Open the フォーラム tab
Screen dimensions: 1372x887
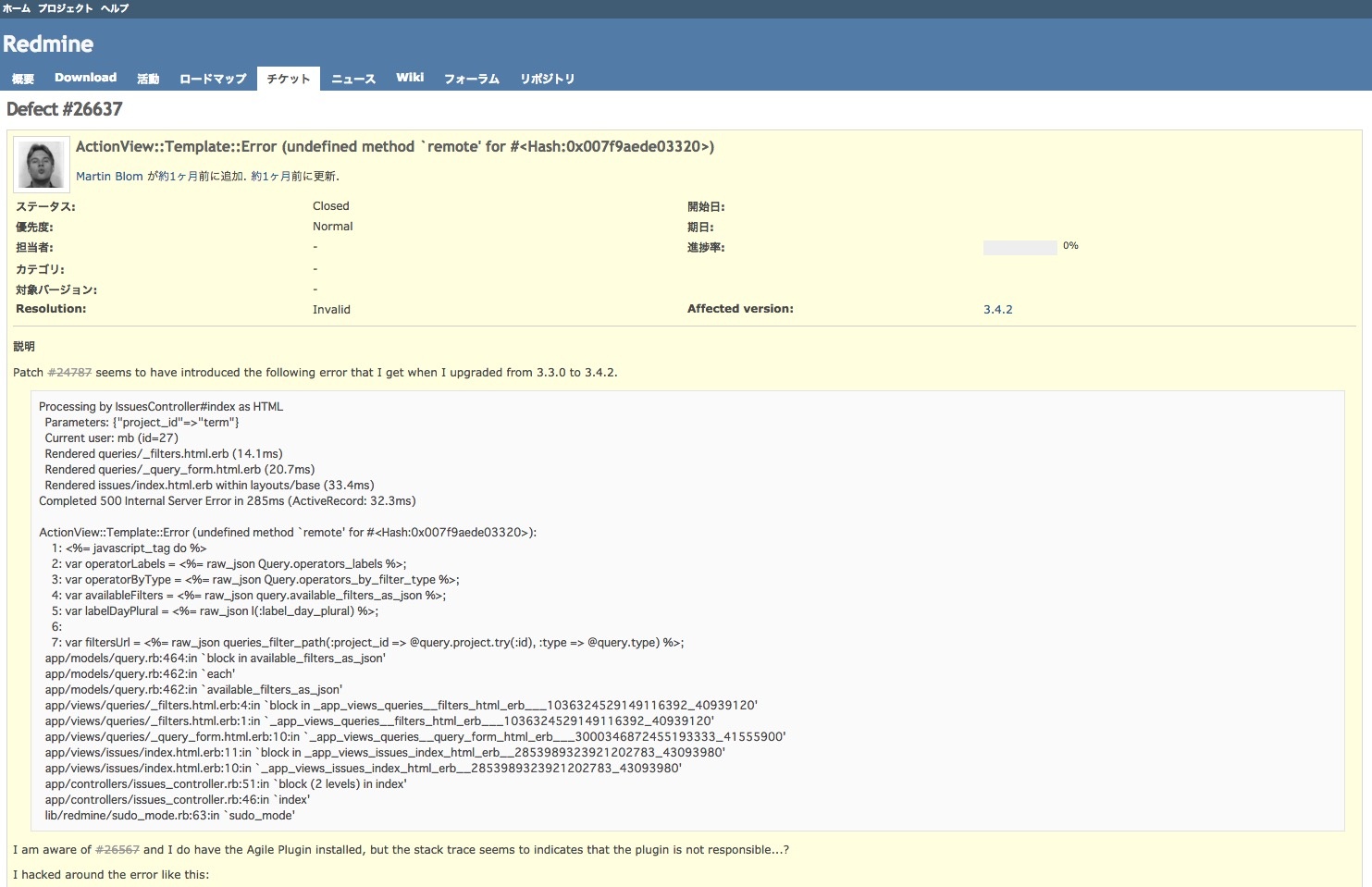472,79
